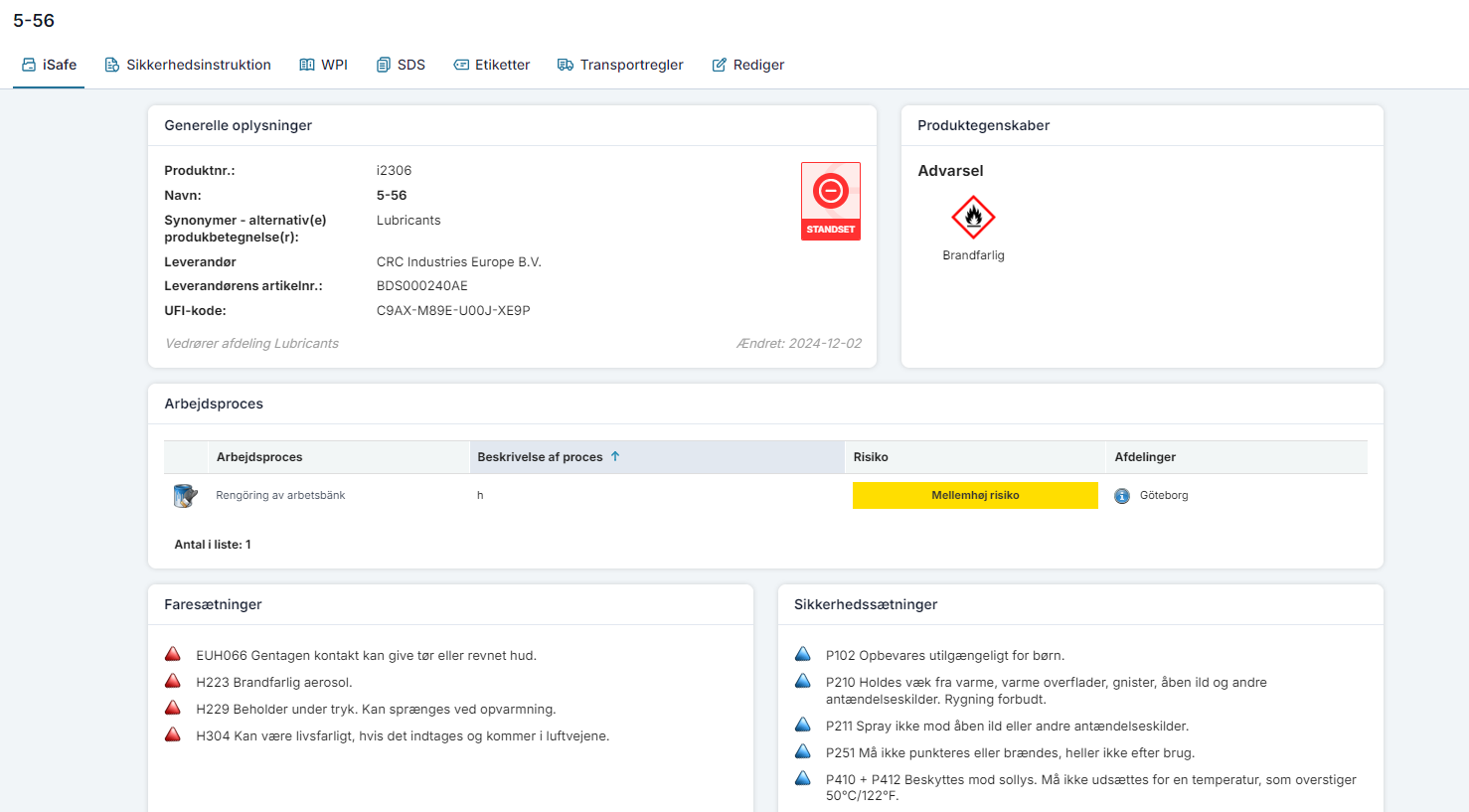Image resolution: width=1469 pixels, height=812 pixels.
Task: Click the Antal i liste: 1 count
Action: pos(213,544)
